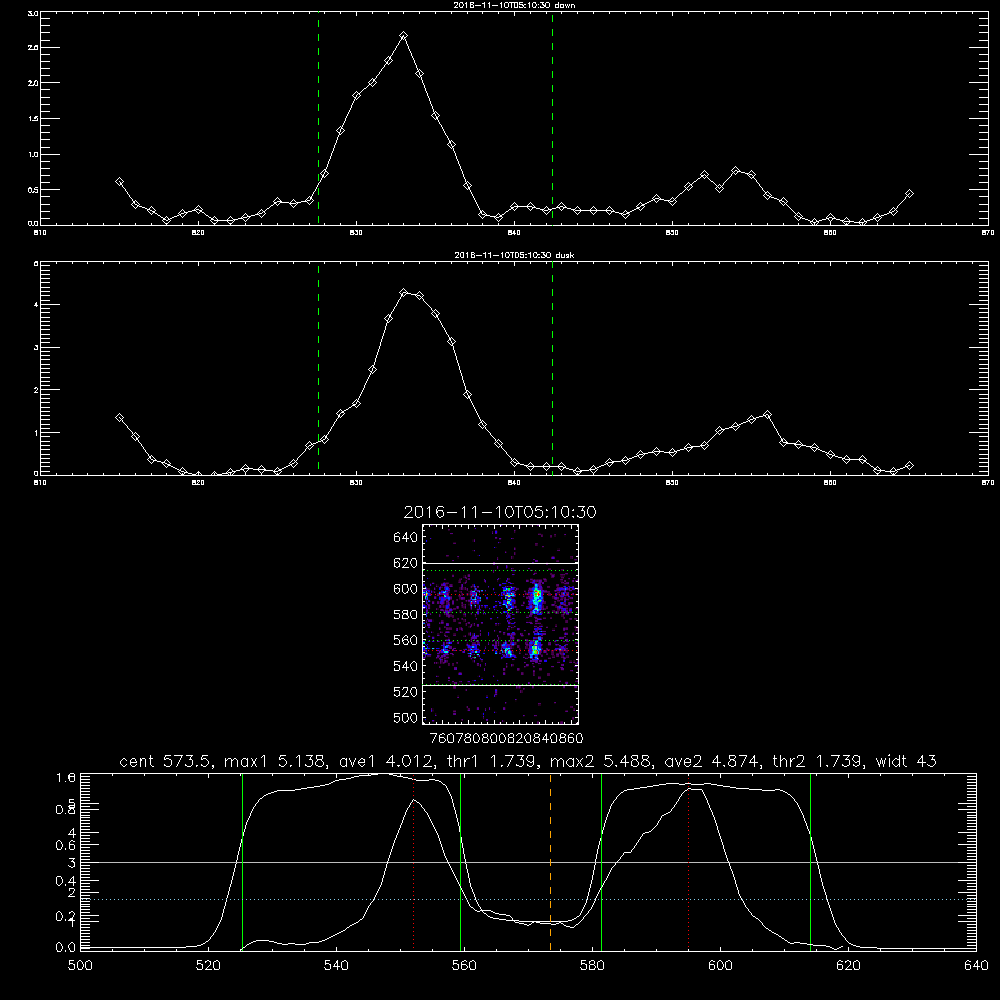The image size is (1000, 1000).
Task: Click the peak diamond marker in the dawn plot
Action: click(x=403, y=36)
